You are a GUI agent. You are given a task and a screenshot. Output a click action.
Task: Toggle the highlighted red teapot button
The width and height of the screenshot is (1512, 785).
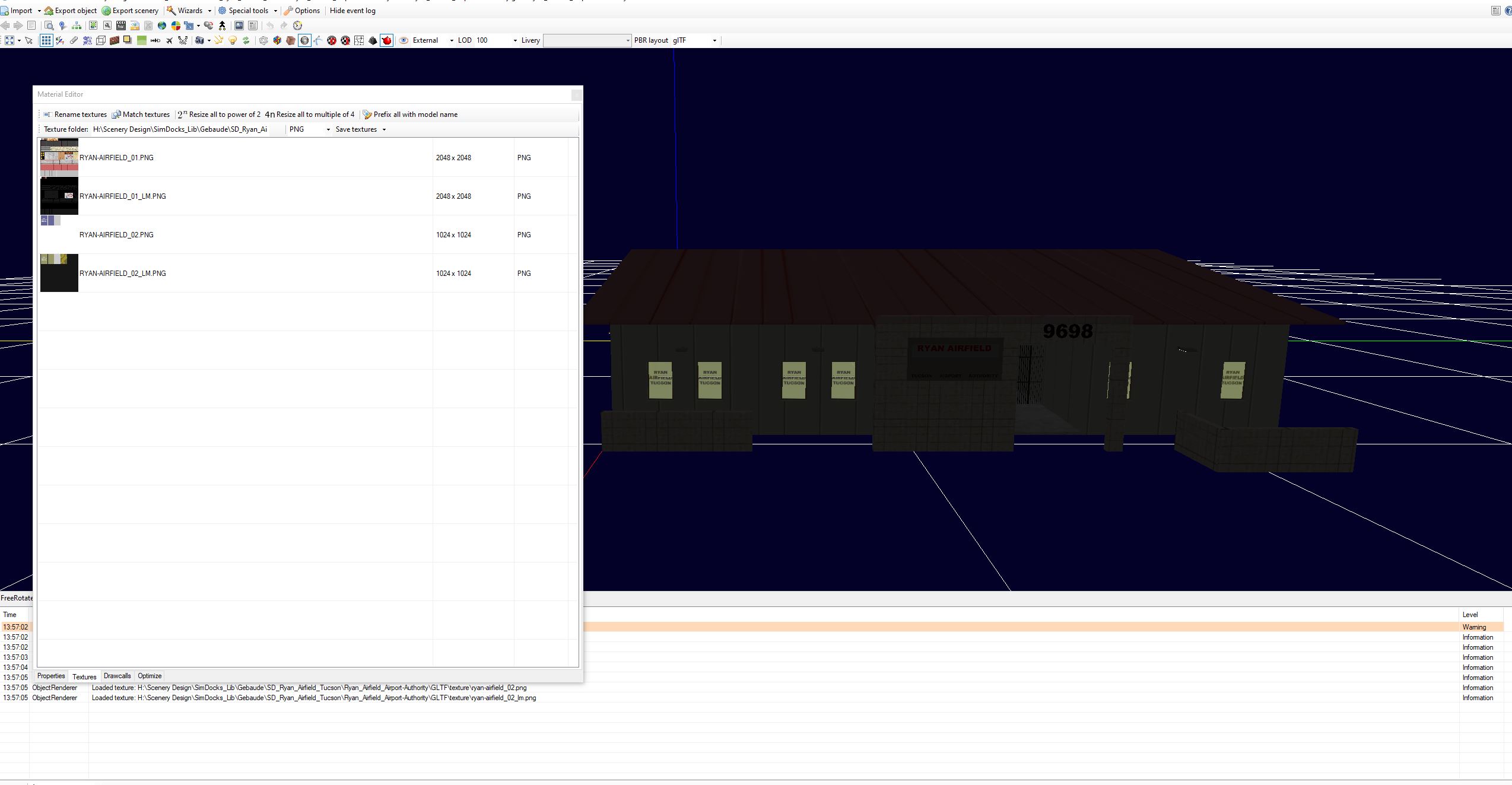[x=386, y=40]
